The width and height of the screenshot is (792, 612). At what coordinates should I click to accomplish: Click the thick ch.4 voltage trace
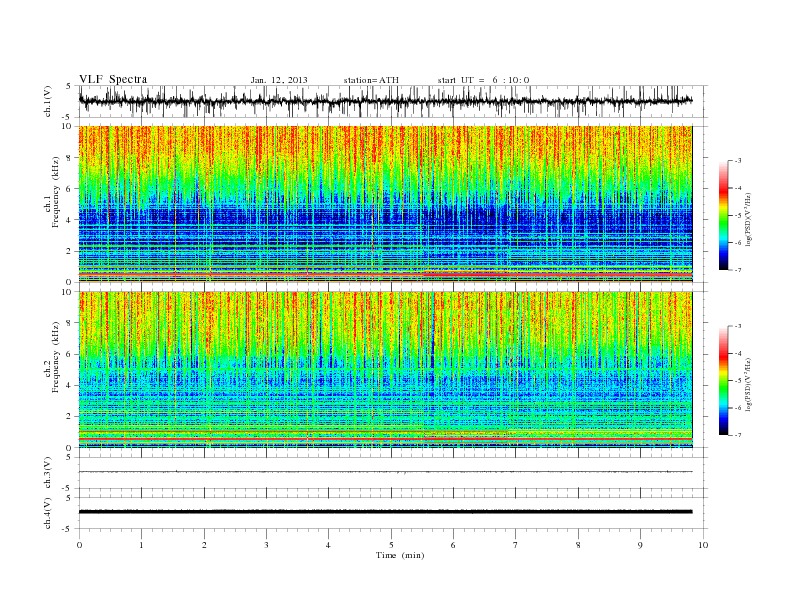(385, 512)
